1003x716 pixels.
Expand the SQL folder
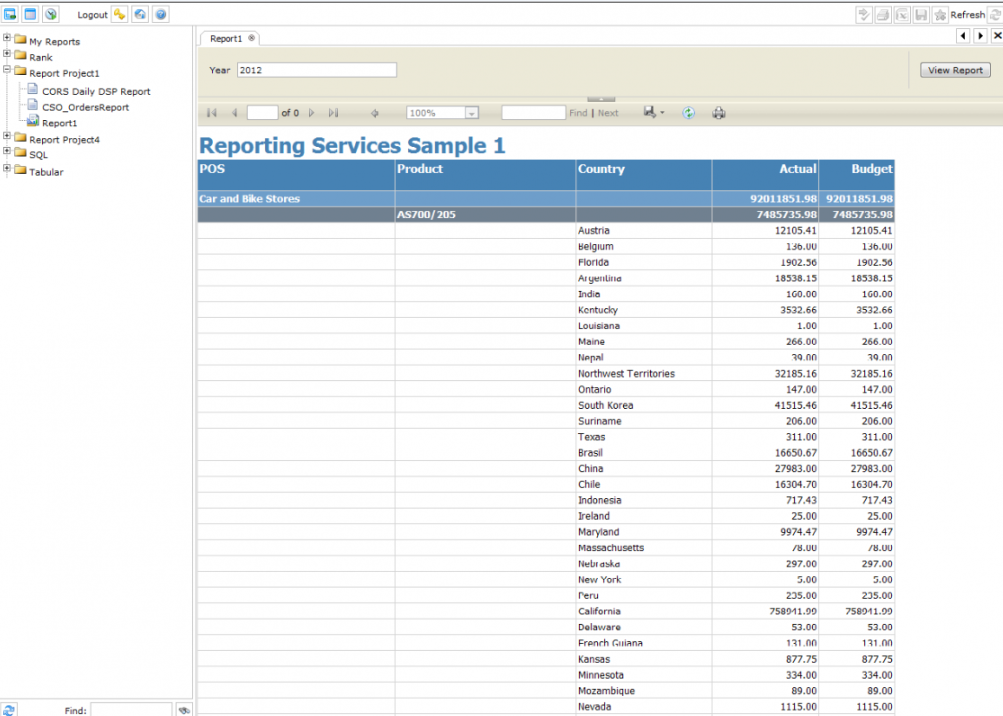6,152
